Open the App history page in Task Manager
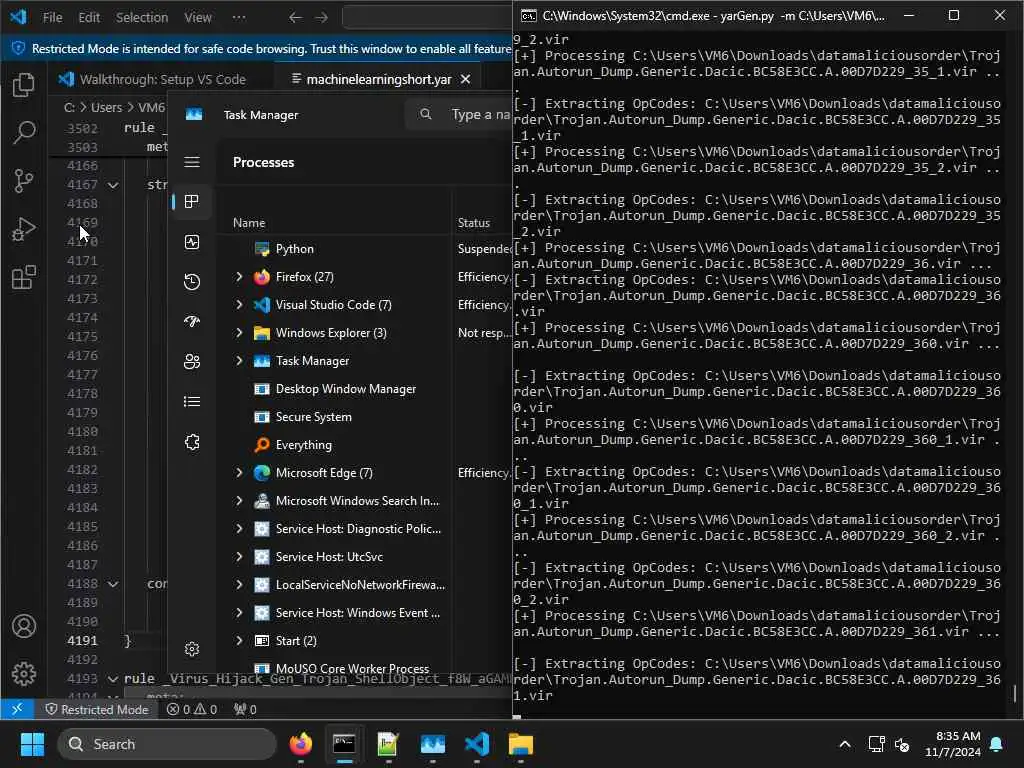The image size is (1024, 768). [191, 282]
